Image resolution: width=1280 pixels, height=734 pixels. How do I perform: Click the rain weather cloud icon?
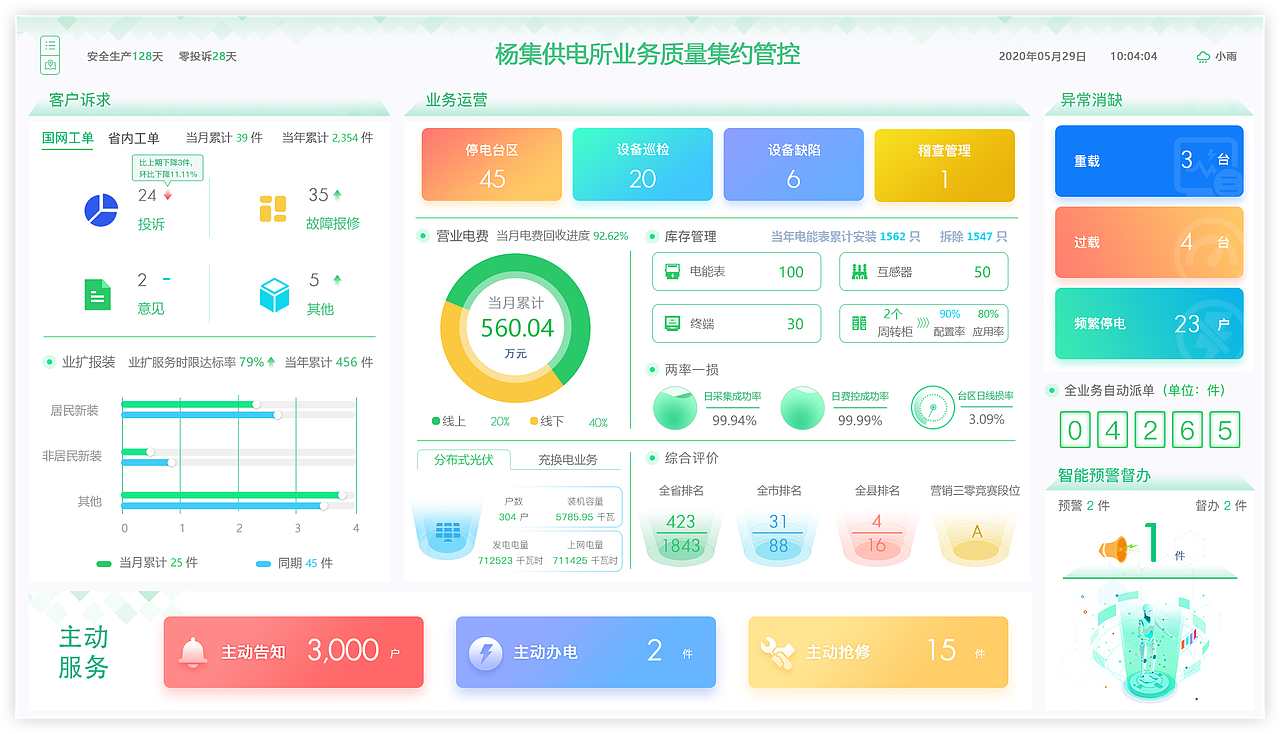[1203, 57]
